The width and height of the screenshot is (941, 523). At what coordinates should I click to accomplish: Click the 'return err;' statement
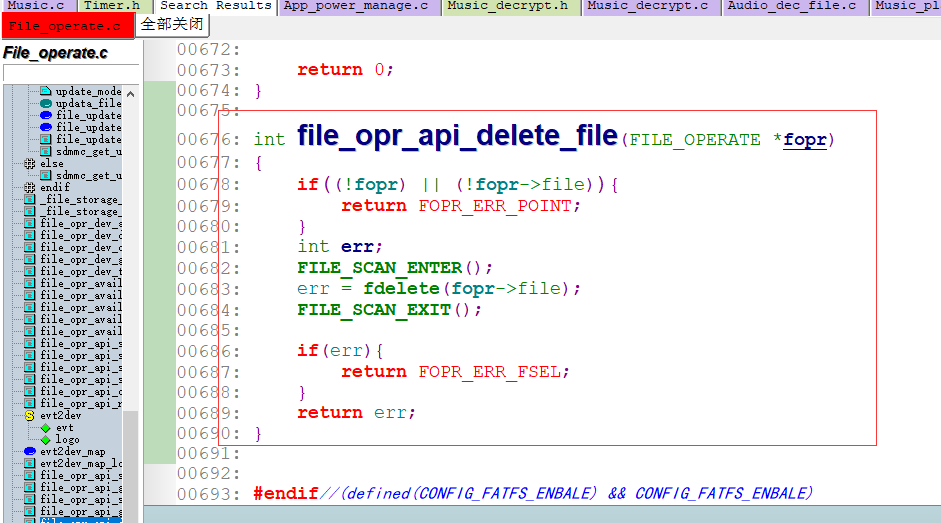pos(356,413)
